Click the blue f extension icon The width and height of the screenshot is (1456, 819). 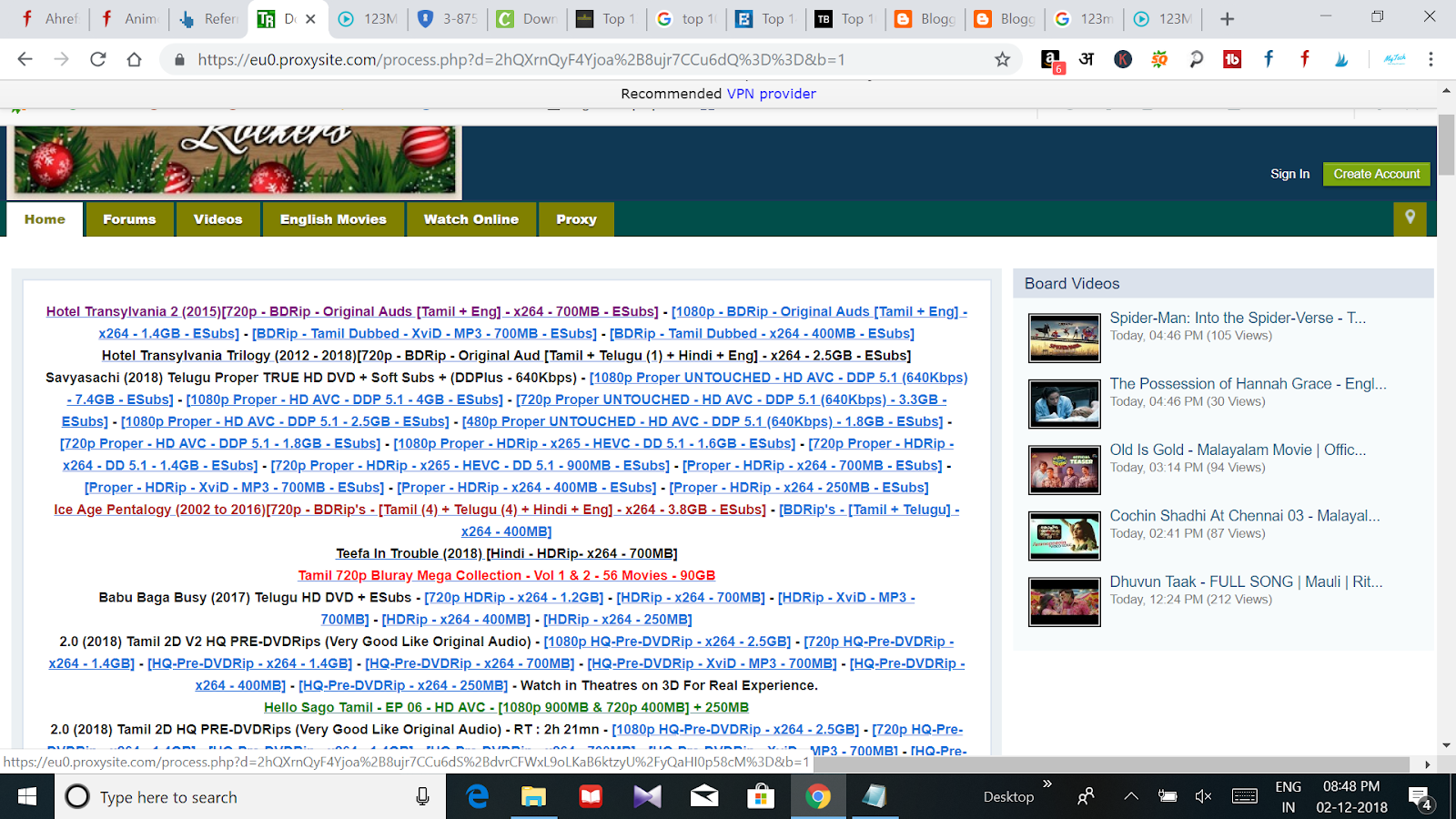click(1269, 59)
